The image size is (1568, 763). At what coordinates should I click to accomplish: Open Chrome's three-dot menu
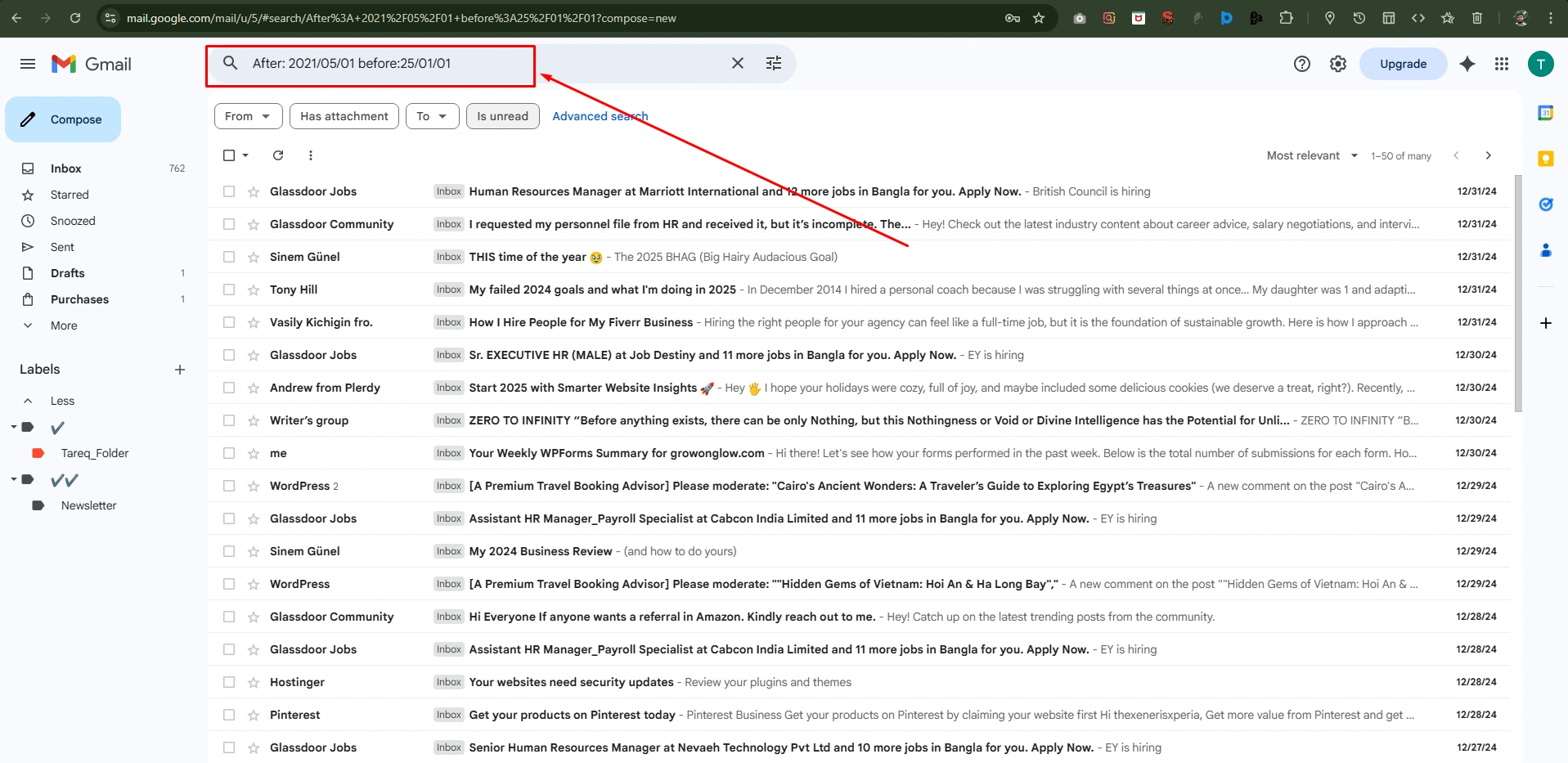1551,18
